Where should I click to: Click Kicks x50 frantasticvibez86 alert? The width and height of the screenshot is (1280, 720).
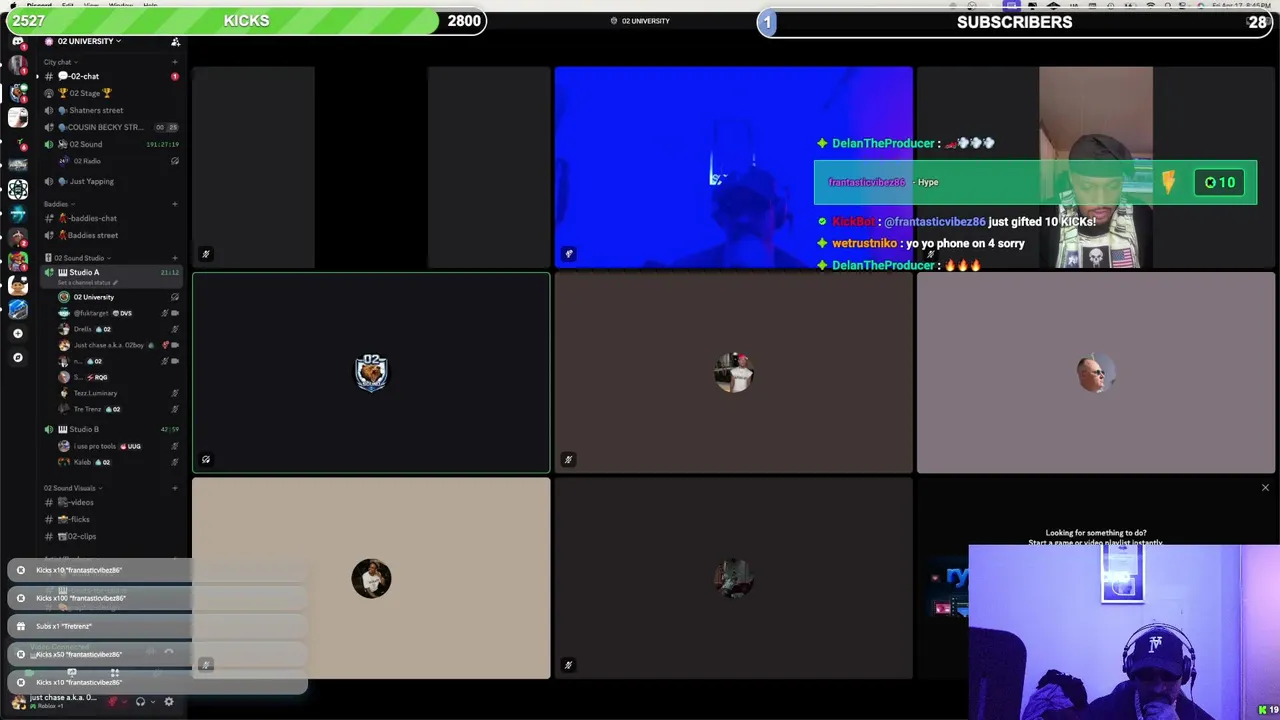158,654
